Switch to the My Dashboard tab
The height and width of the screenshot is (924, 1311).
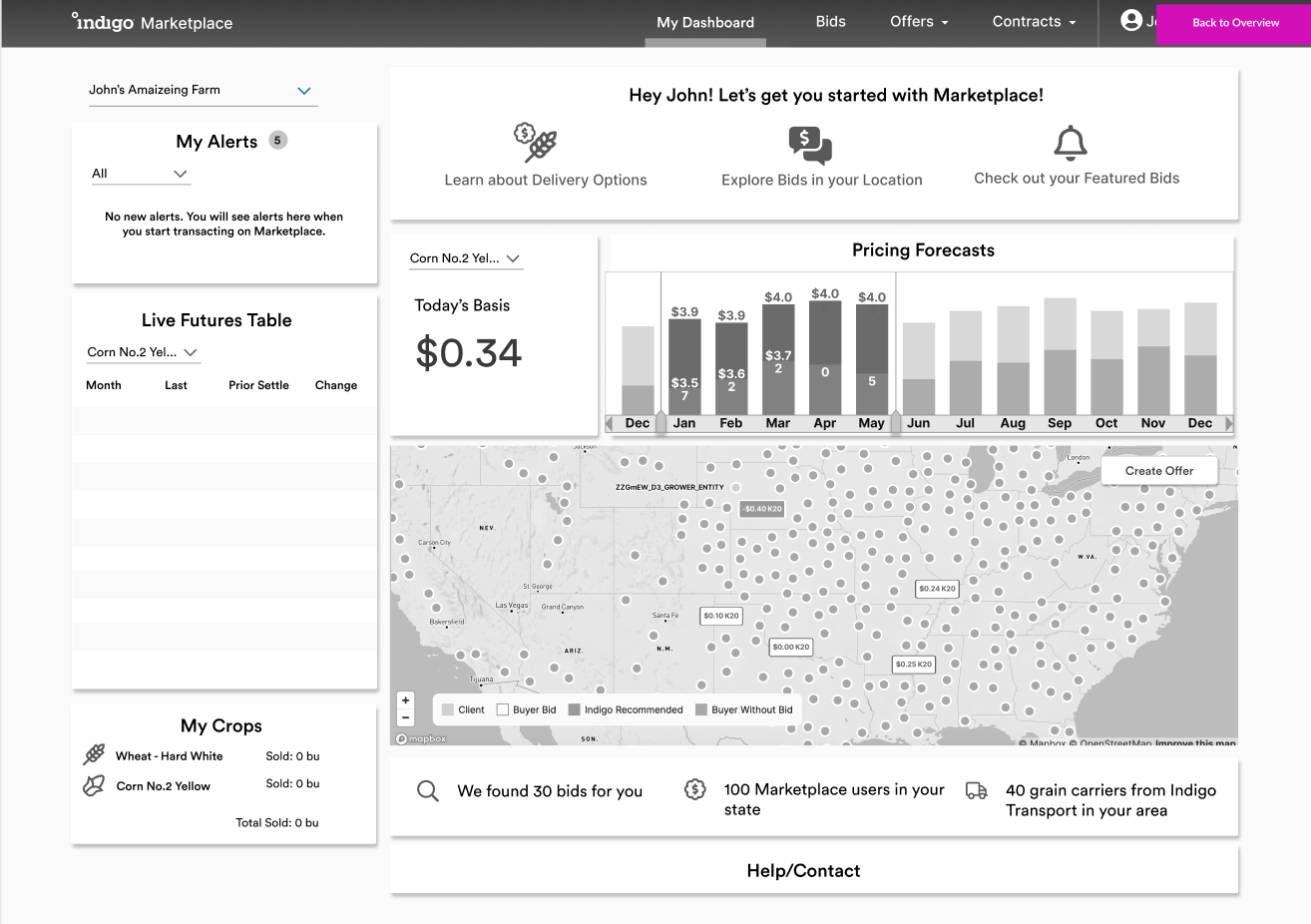point(705,22)
